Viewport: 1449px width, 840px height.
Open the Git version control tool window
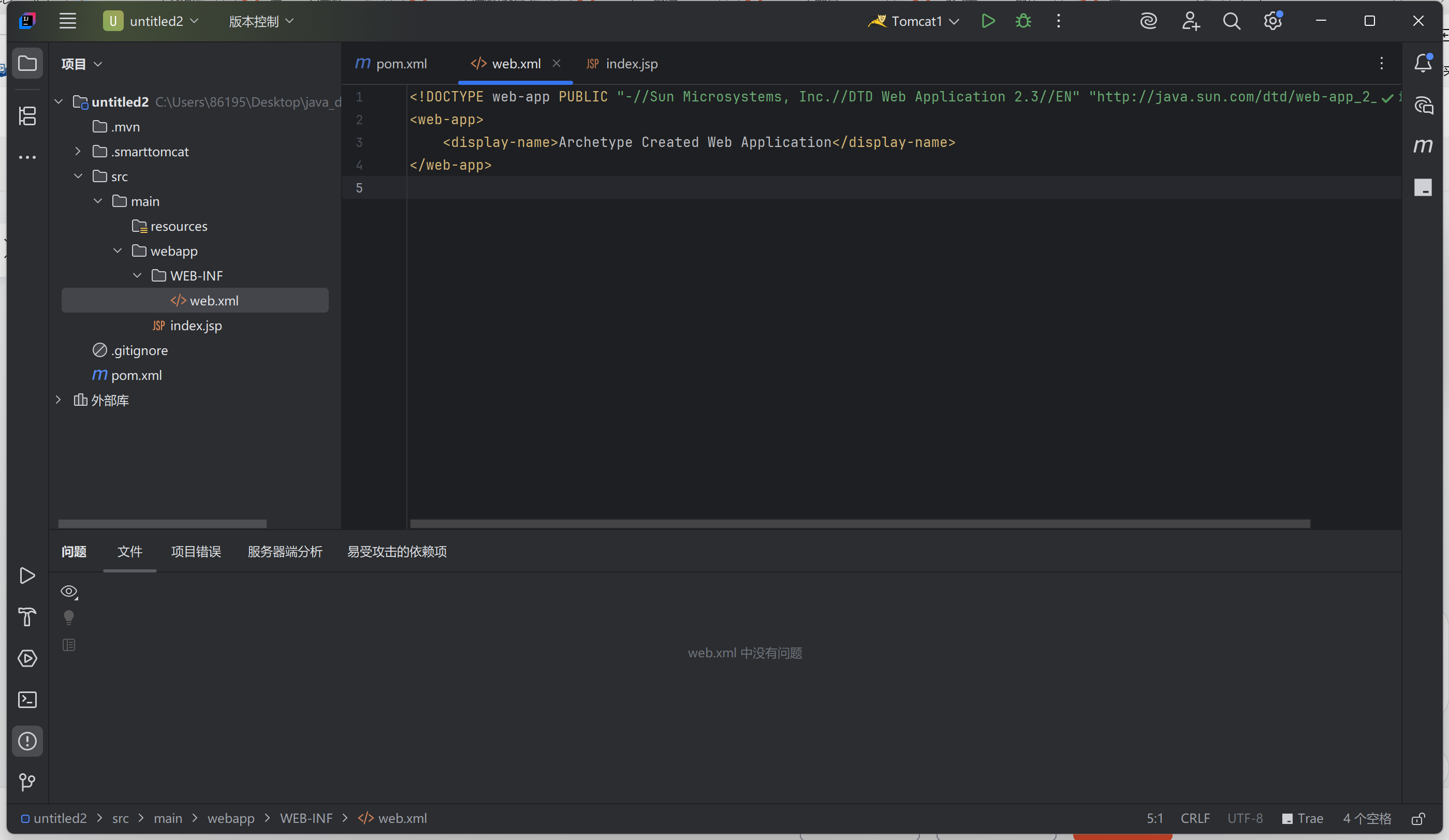click(27, 782)
